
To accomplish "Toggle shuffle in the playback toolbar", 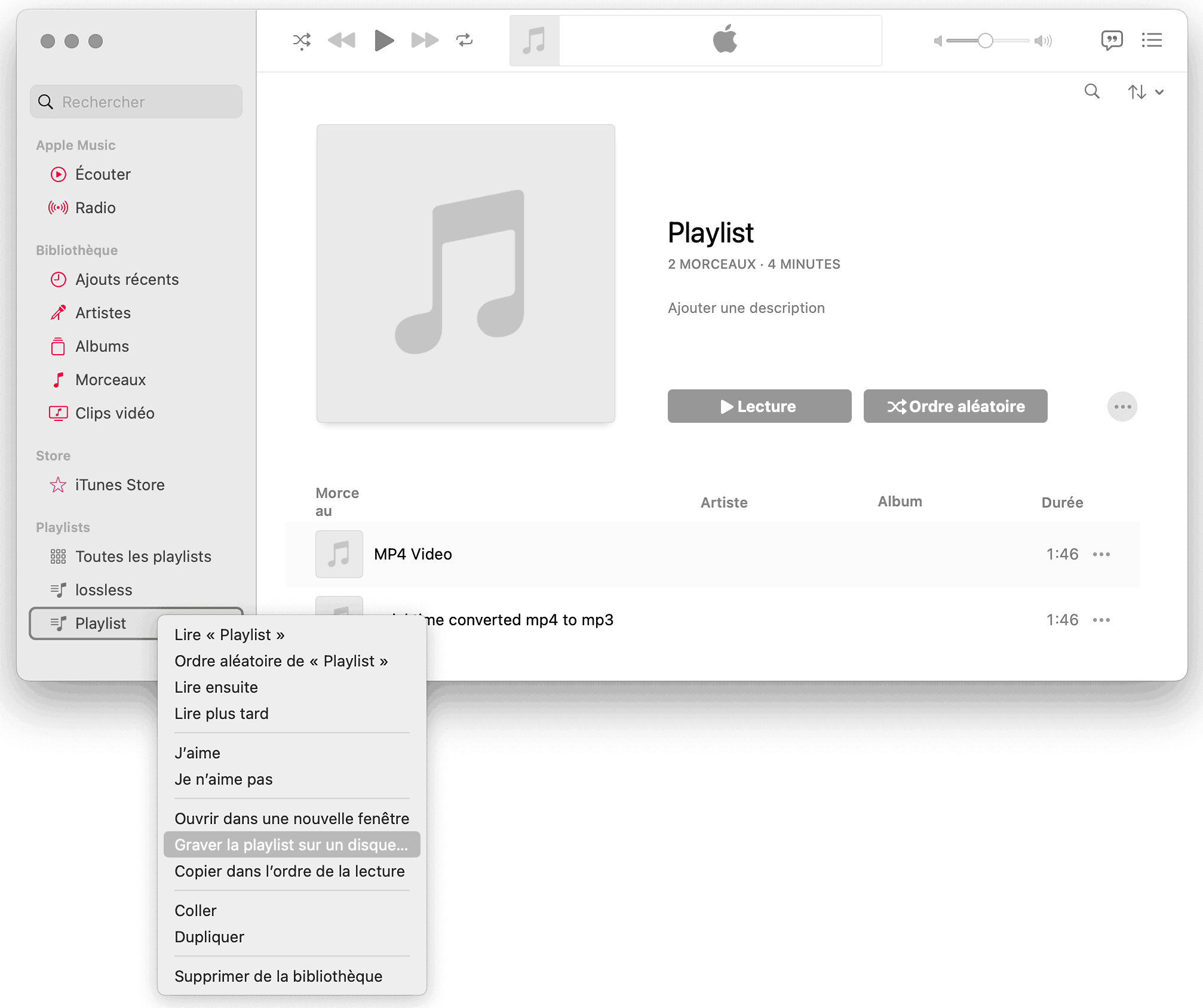I will tap(302, 41).
